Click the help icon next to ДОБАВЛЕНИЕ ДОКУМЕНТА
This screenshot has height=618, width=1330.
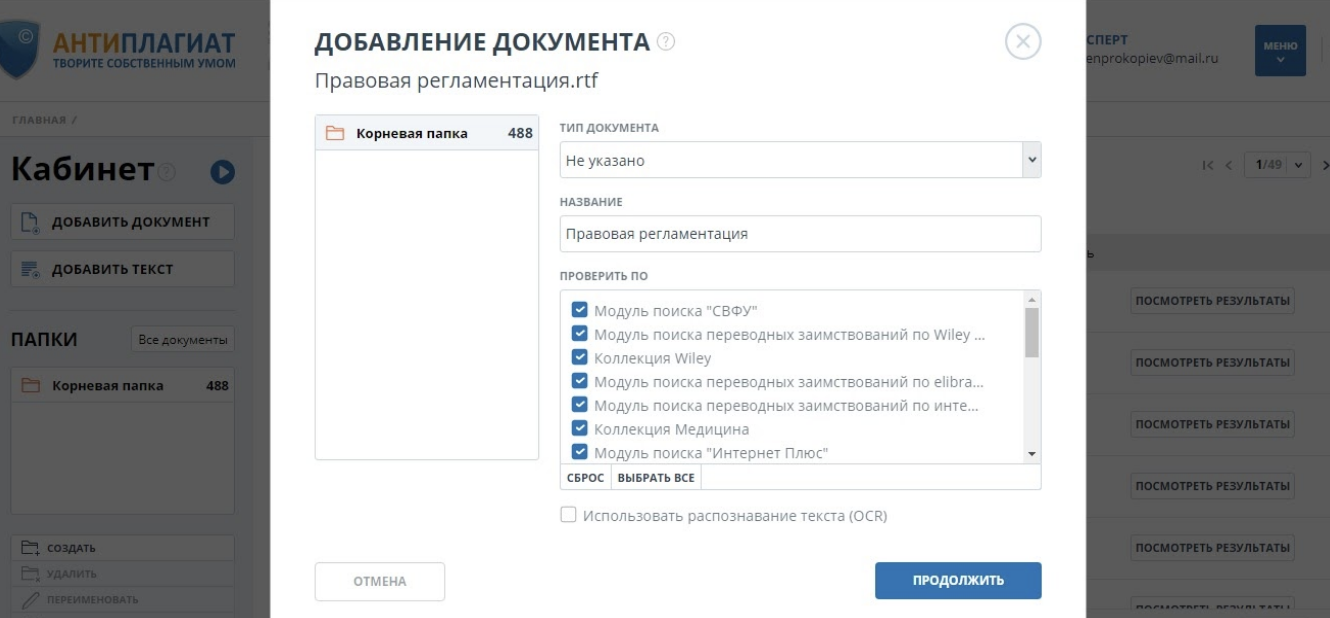click(666, 42)
